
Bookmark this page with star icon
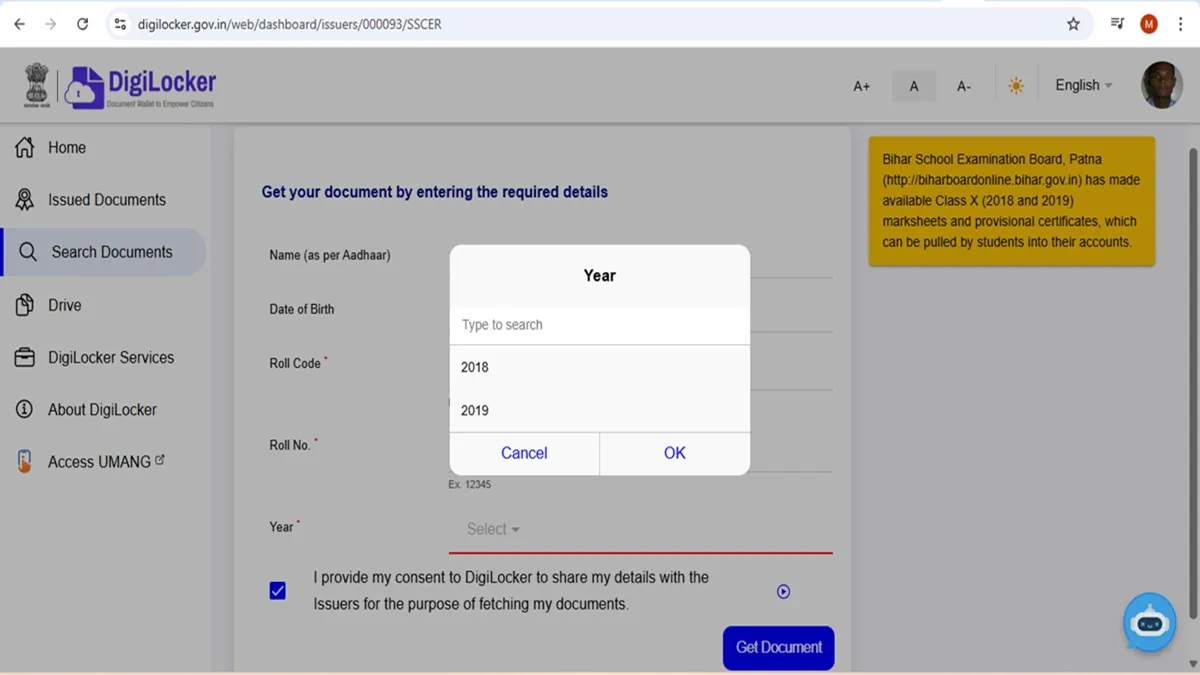(1073, 24)
